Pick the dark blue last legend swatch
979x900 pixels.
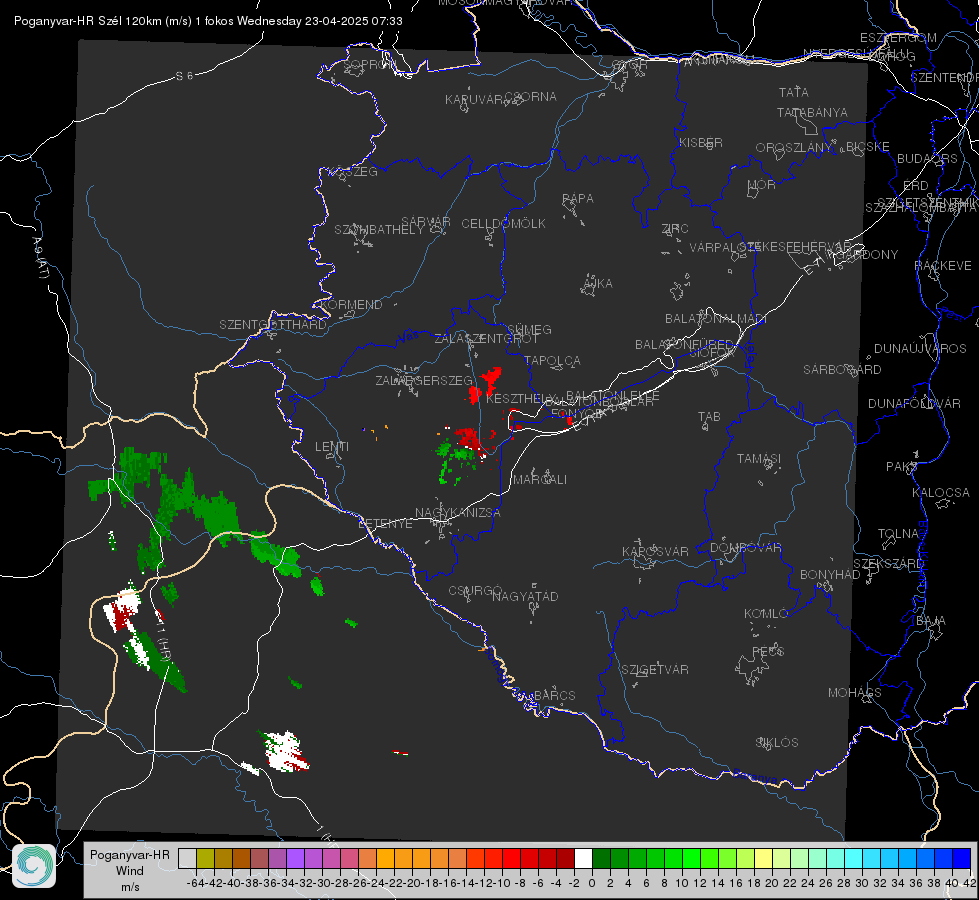point(962,858)
